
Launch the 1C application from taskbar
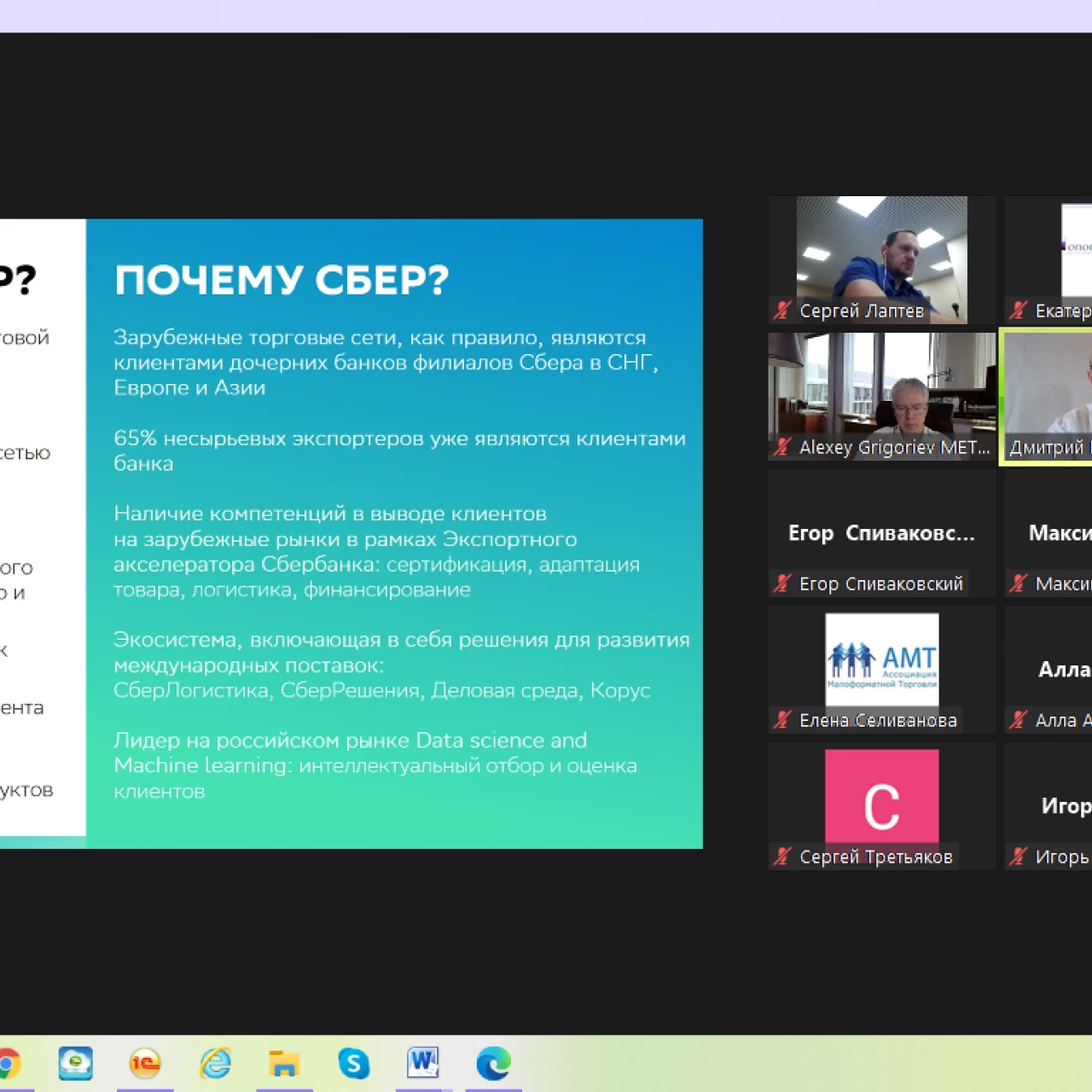click(x=145, y=1064)
